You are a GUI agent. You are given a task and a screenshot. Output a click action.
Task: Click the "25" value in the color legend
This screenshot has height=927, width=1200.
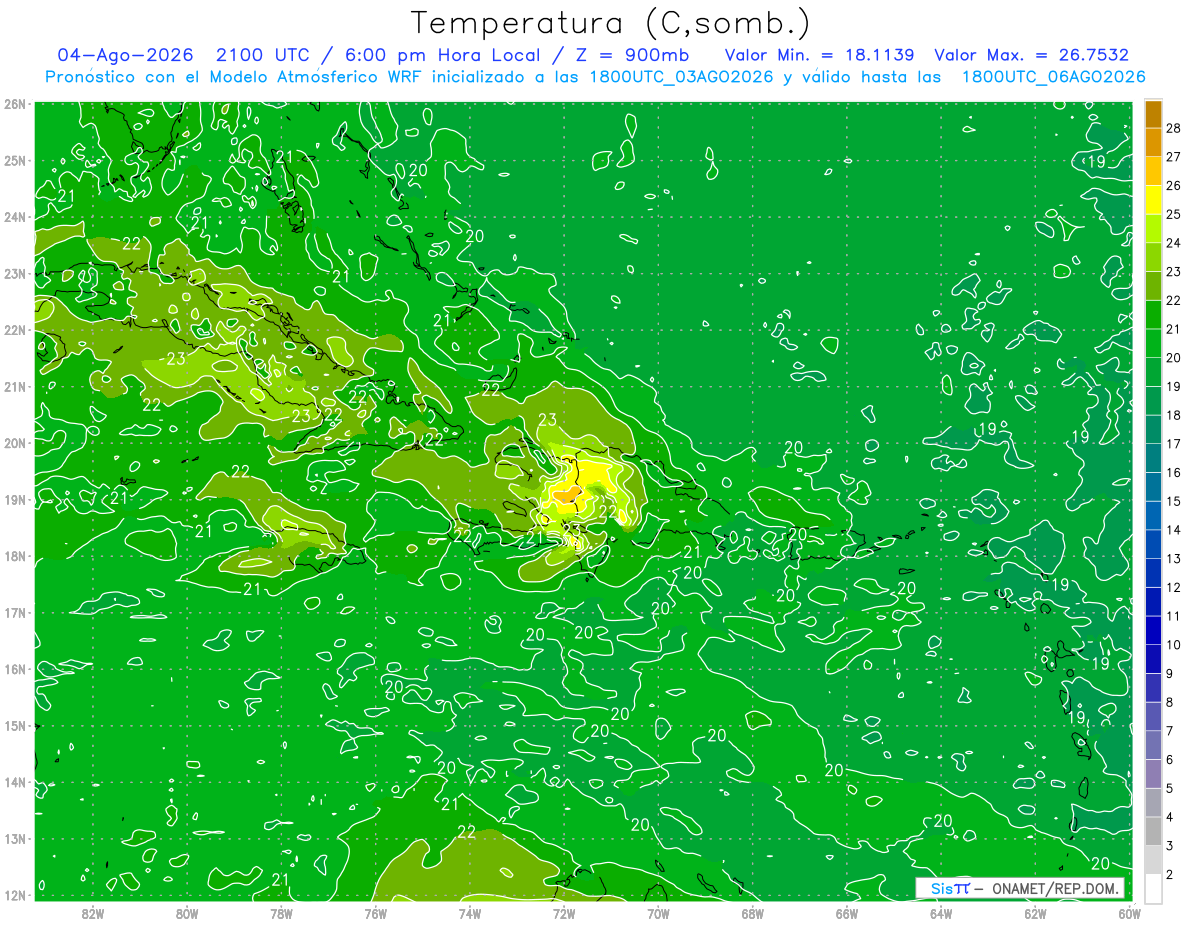pyautogui.click(x=1173, y=214)
